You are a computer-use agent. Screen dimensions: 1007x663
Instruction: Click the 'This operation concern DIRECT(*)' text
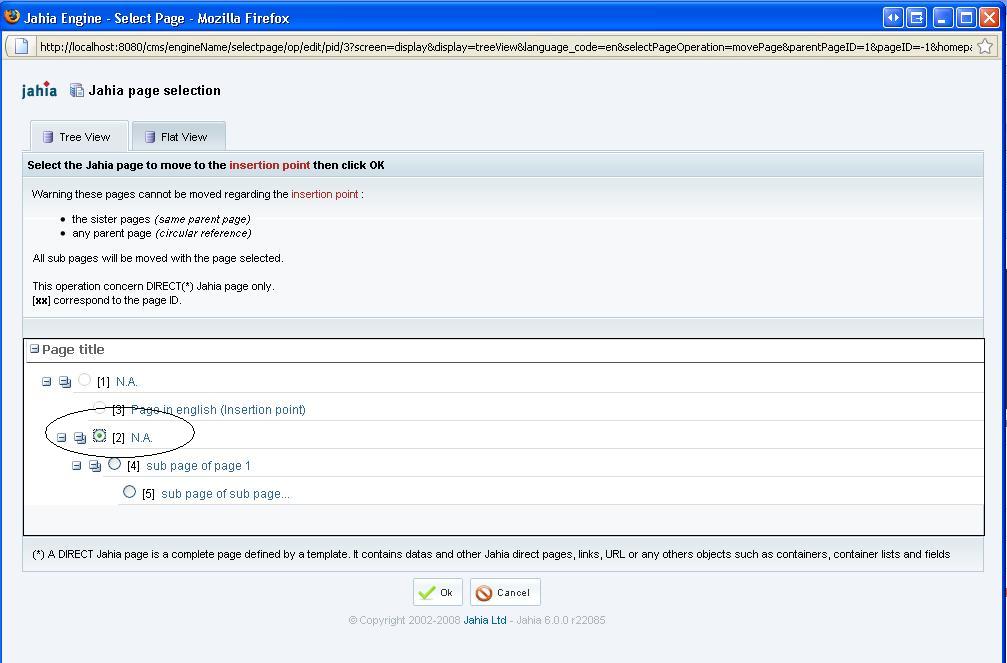pyautogui.click(x=153, y=286)
